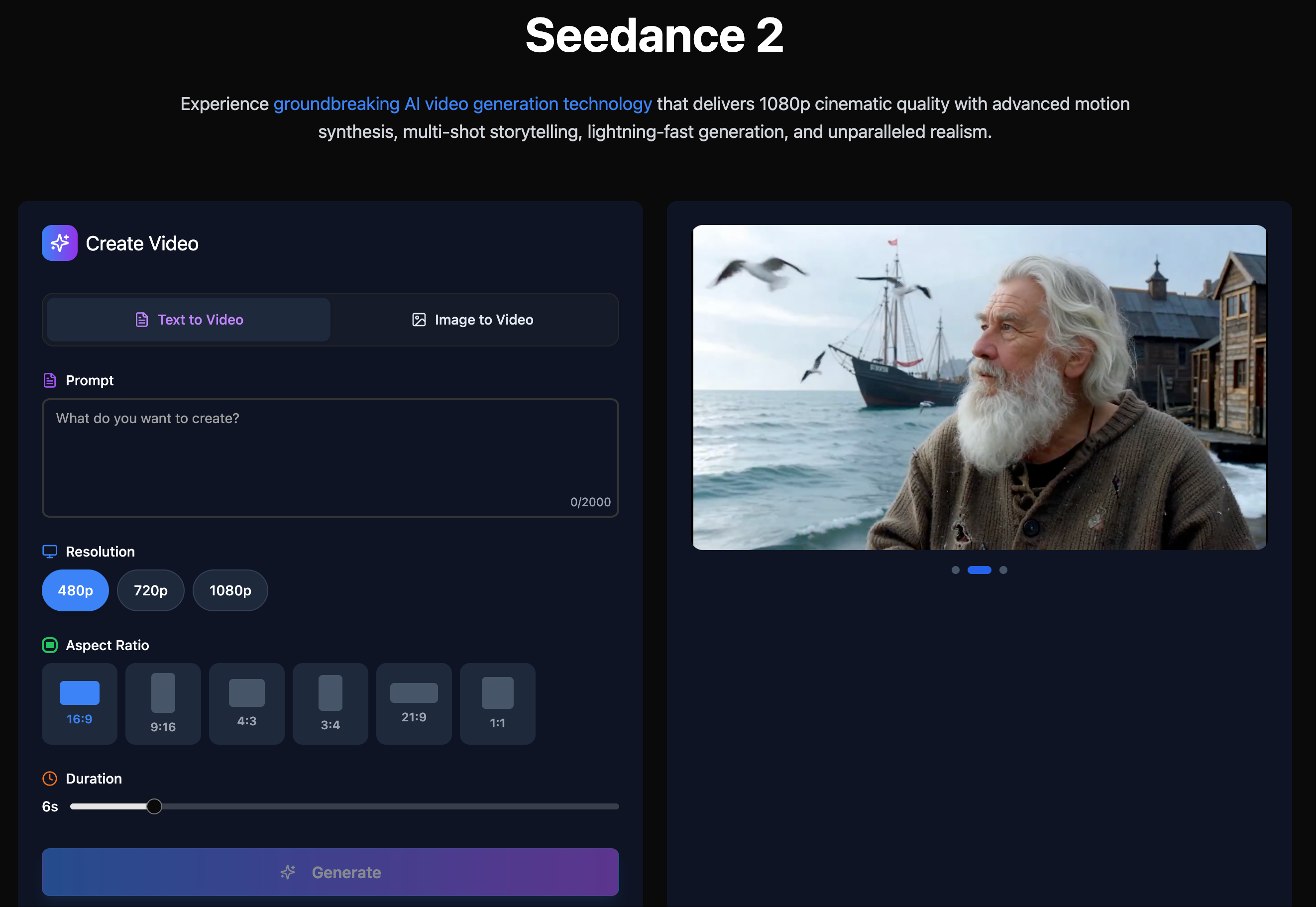Click the orange Duration clock icon
This screenshot has width=1316, height=907.
point(49,778)
